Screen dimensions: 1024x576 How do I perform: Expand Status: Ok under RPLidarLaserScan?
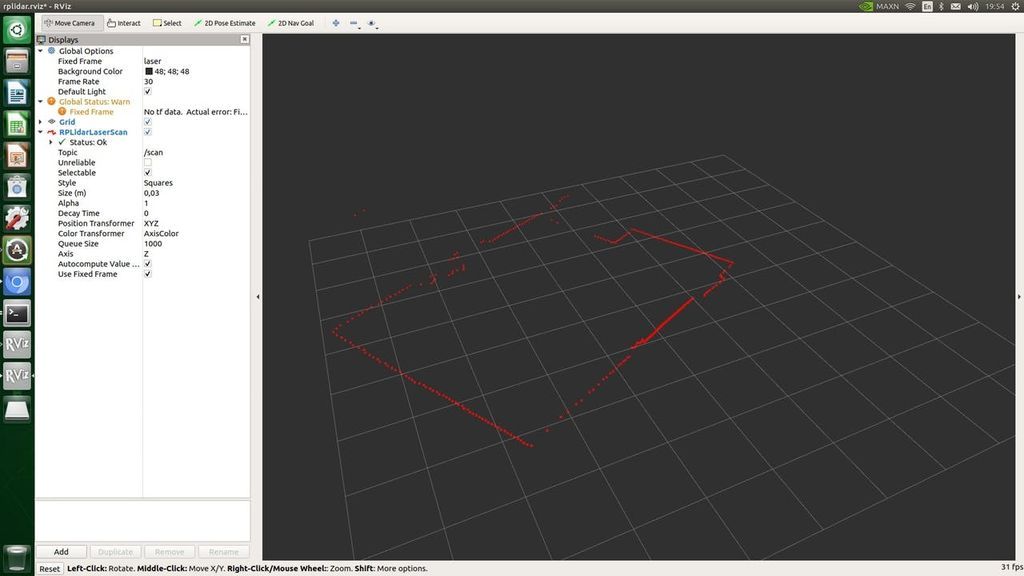50,141
